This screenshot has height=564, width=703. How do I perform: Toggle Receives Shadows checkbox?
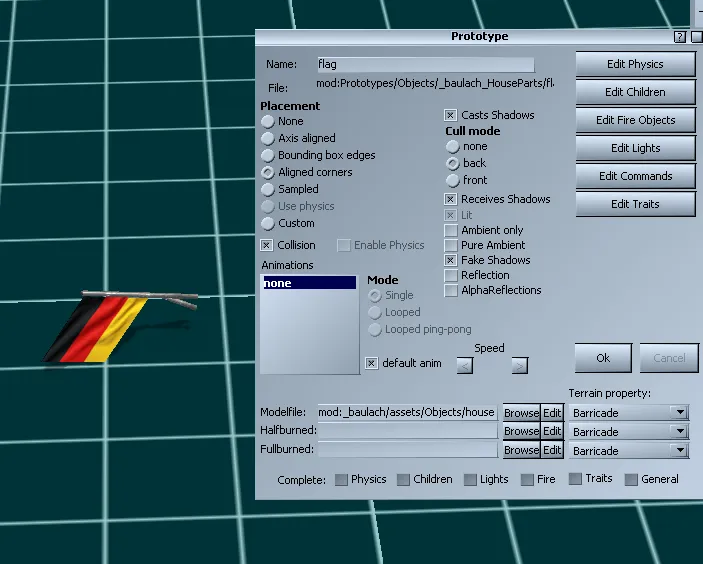tap(451, 199)
